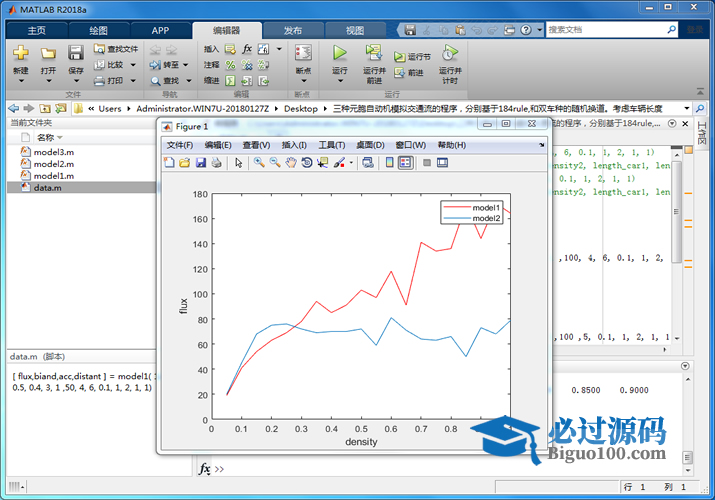Click the quick access save icon

410,30
